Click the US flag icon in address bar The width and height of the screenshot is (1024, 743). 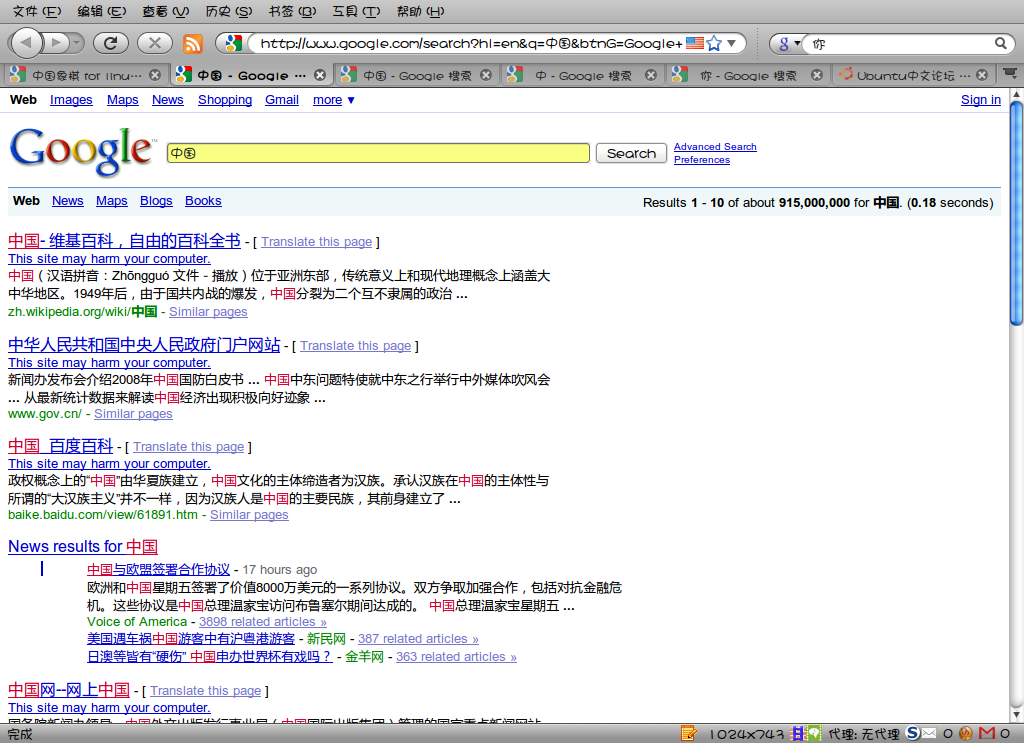[694, 43]
